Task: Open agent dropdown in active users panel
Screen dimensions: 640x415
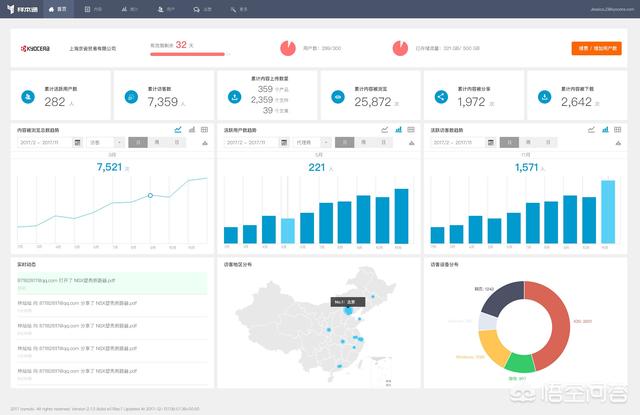Action: pyautogui.click(x=312, y=142)
